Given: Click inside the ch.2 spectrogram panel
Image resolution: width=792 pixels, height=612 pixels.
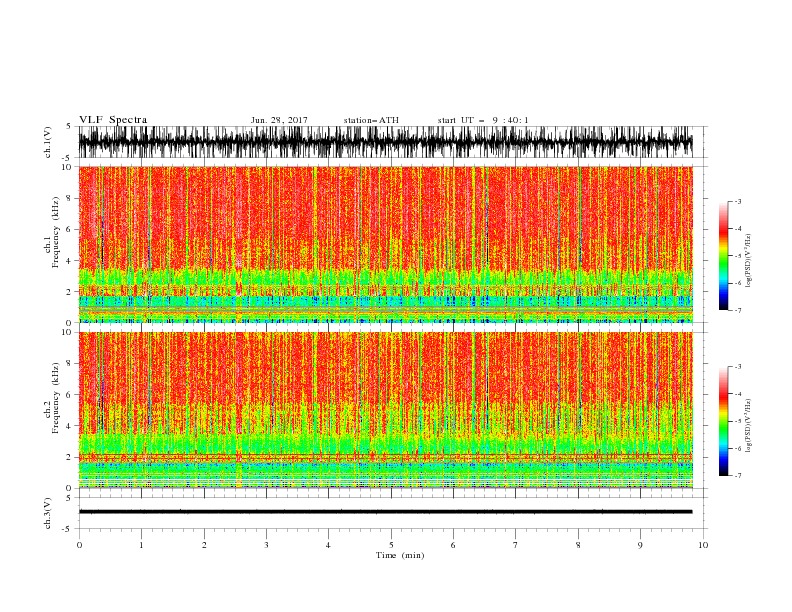Looking at the screenshot, I should 385,410.
